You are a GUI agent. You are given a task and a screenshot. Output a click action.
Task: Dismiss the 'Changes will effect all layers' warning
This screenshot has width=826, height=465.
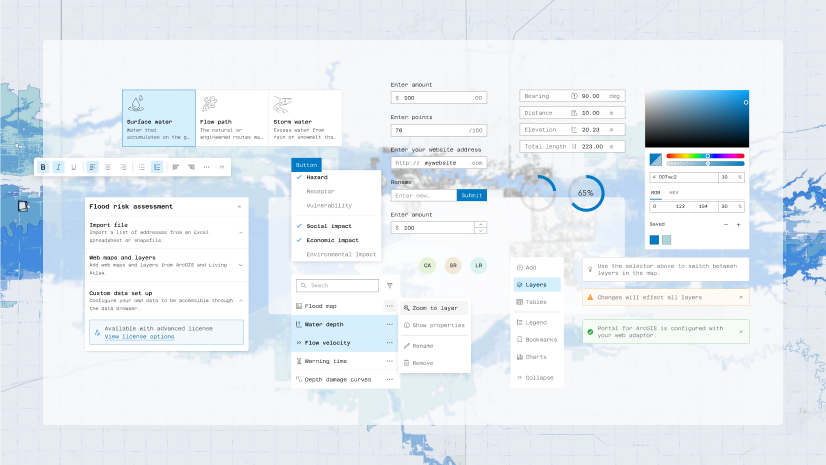tap(741, 298)
